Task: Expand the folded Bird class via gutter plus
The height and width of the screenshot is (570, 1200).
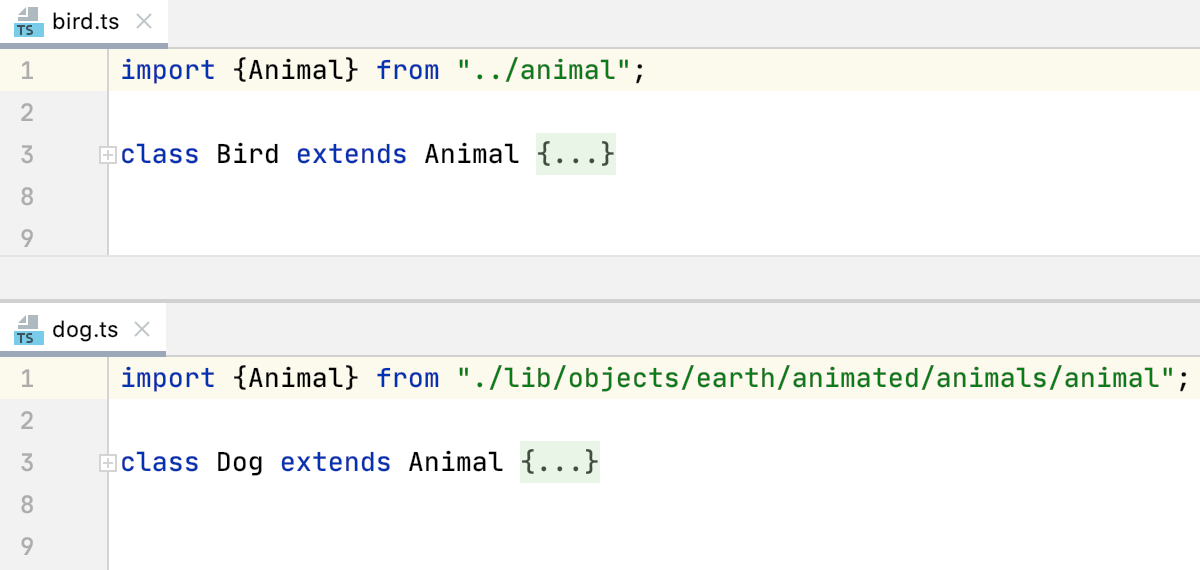Action: (108, 155)
